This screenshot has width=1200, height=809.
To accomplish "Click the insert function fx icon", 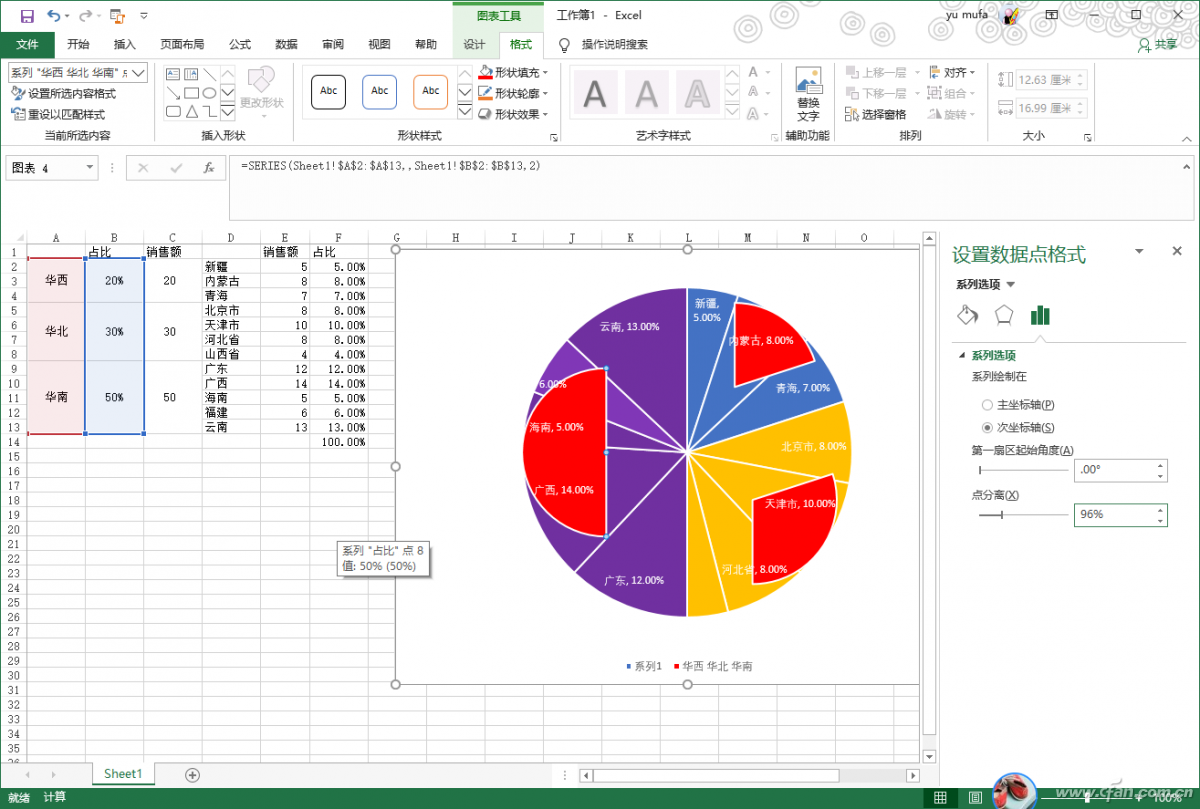I will click(x=209, y=168).
